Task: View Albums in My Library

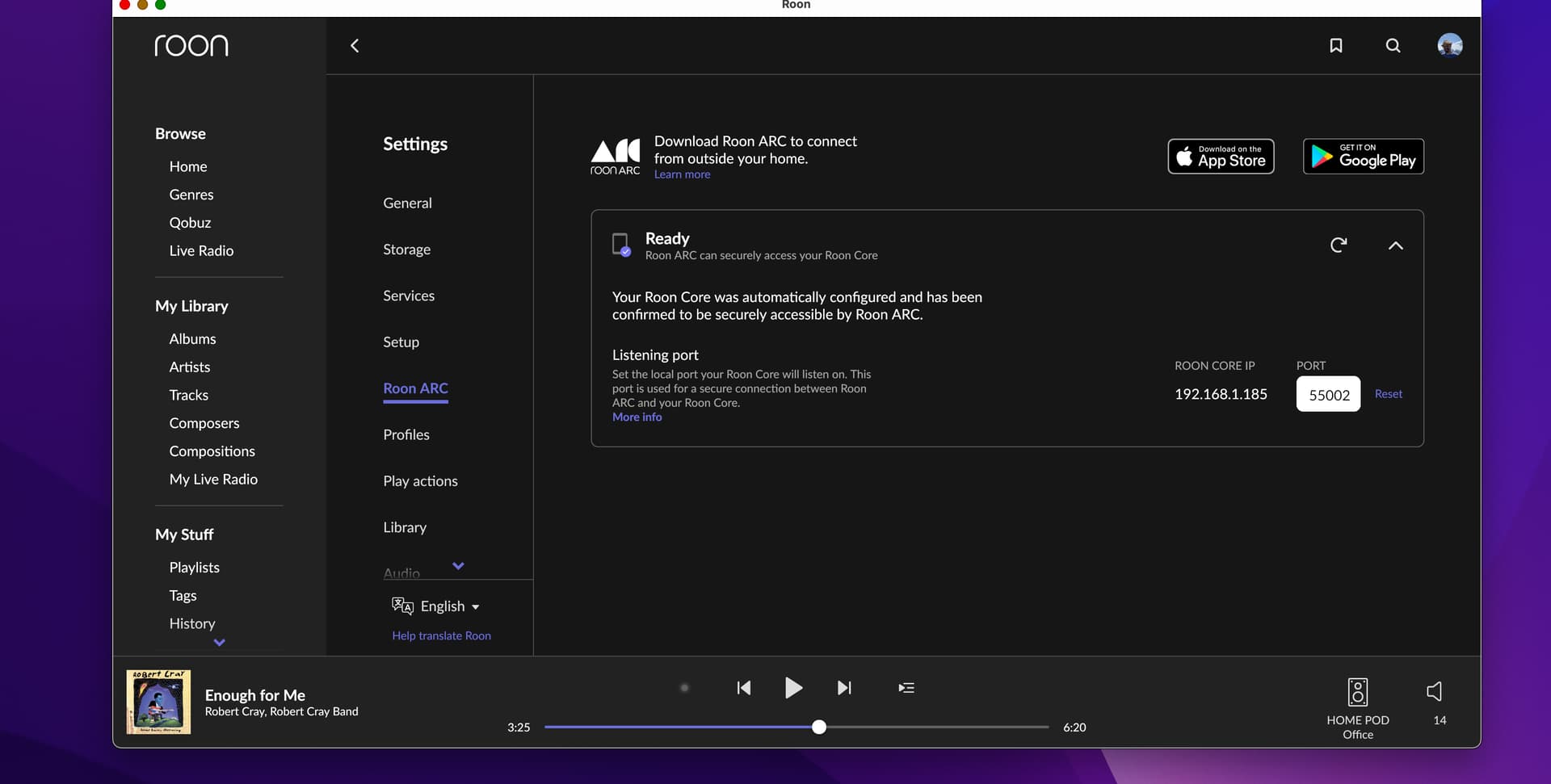Action: click(x=192, y=339)
